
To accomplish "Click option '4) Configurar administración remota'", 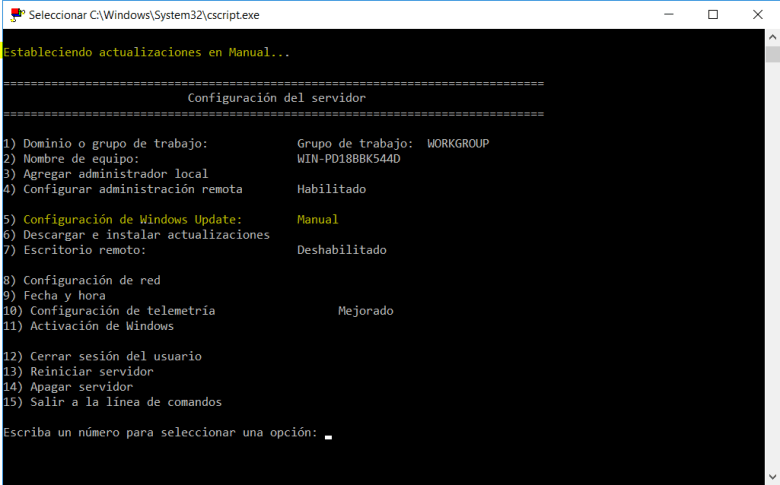I will pos(122,190).
